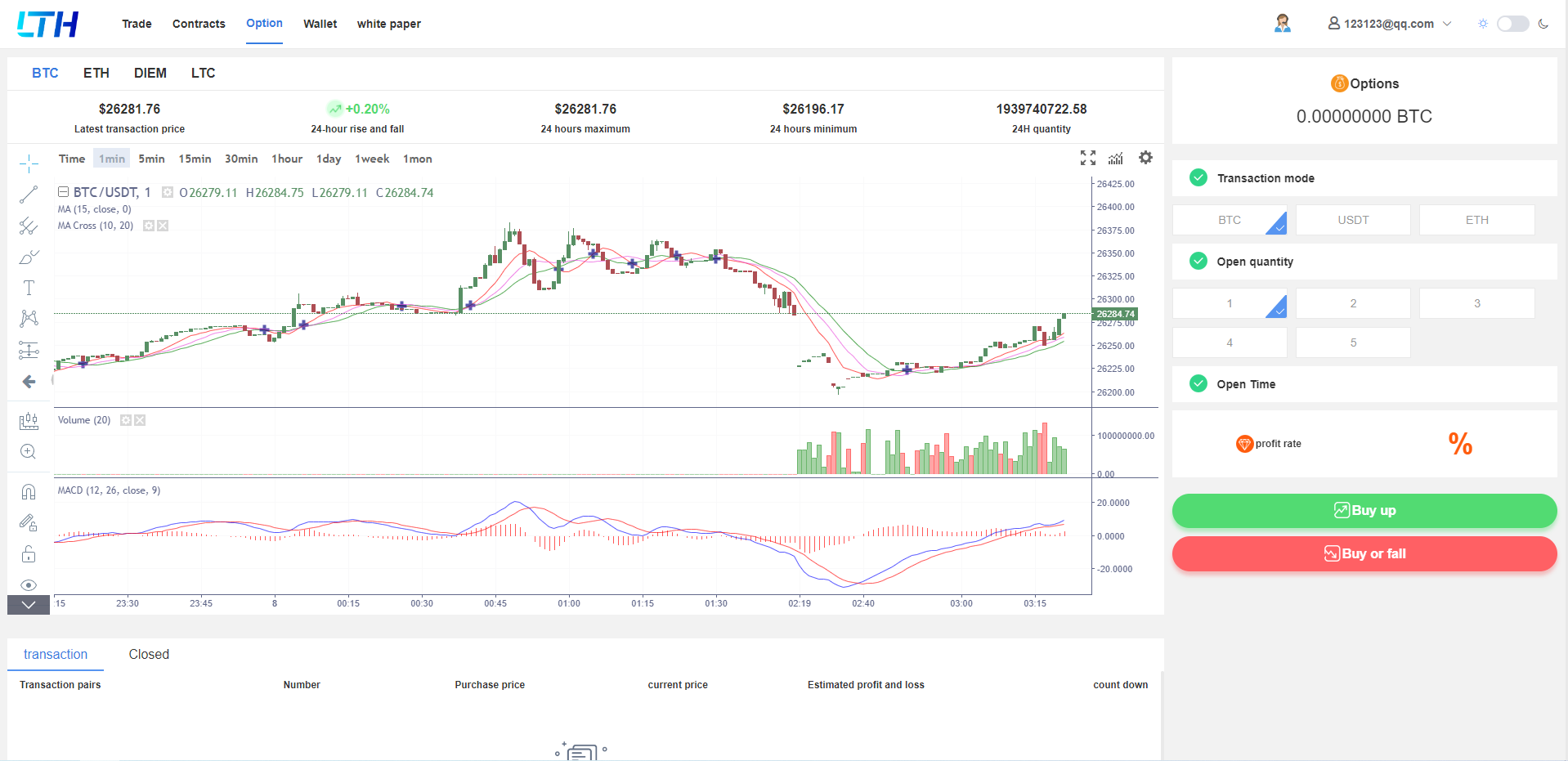The height and width of the screenshot is (761, 1568).
Task: Open the indicators chart icon
Action: (1116, 158)
